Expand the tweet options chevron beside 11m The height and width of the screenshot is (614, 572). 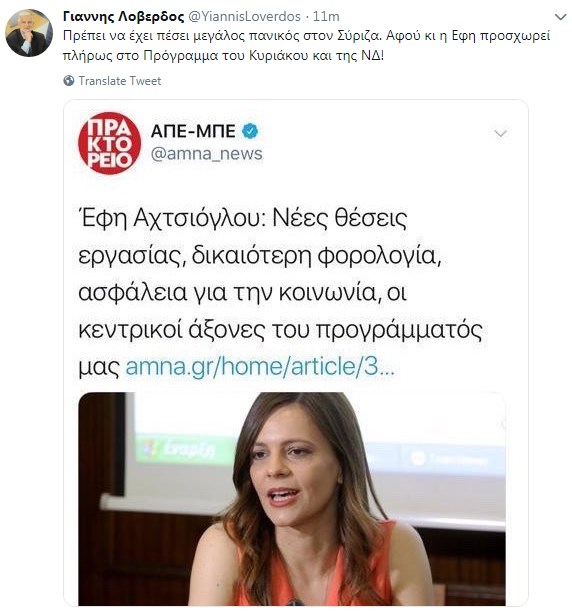pyautogui.click(x=561, y=17)
